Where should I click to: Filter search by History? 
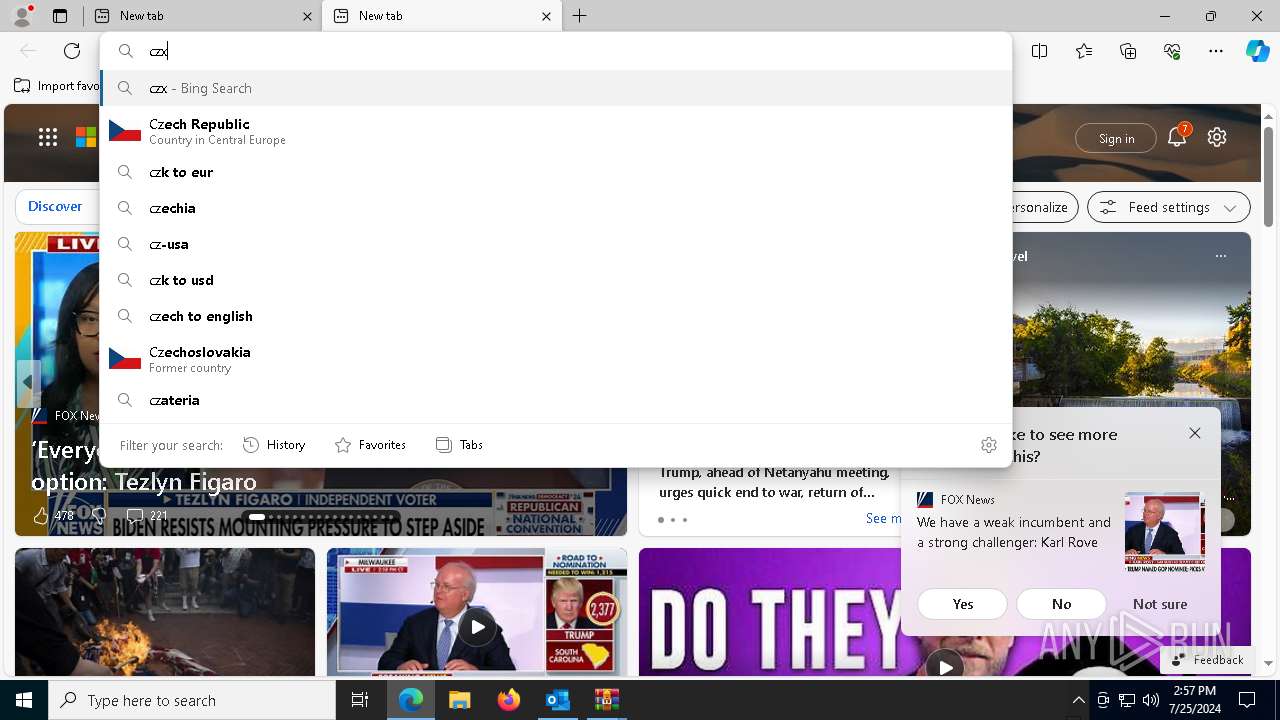[274, 445]
